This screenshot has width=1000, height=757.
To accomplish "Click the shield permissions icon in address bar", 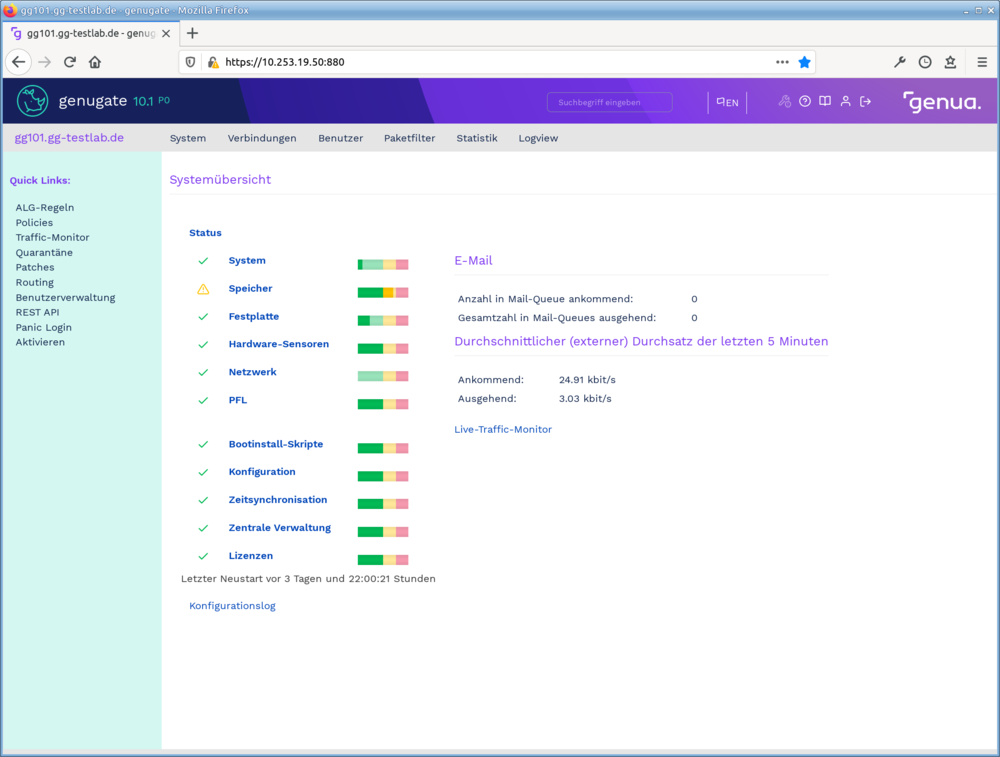I will tap(190, 61).
